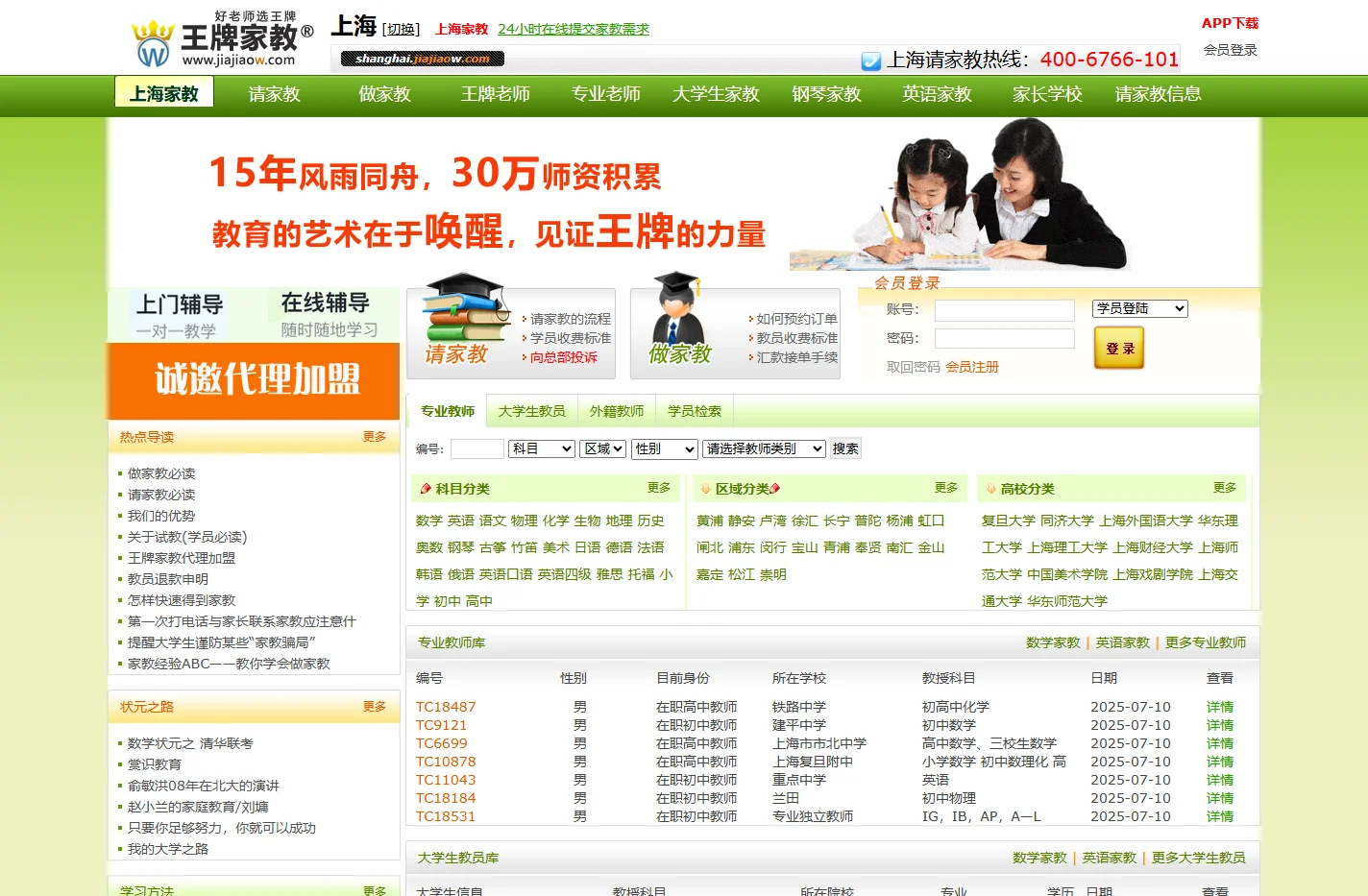Click the 诚邀代理加盟 orange banner
The image size is (1368, 896).
254,380
